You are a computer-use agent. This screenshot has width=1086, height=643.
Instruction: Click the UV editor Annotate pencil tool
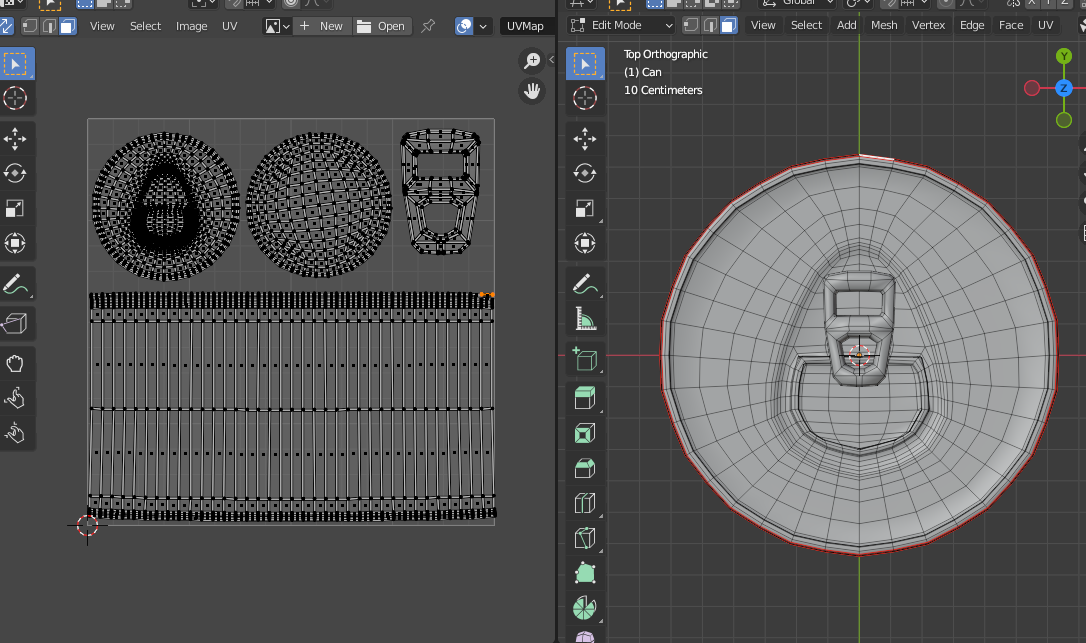[x=15, y=284]
